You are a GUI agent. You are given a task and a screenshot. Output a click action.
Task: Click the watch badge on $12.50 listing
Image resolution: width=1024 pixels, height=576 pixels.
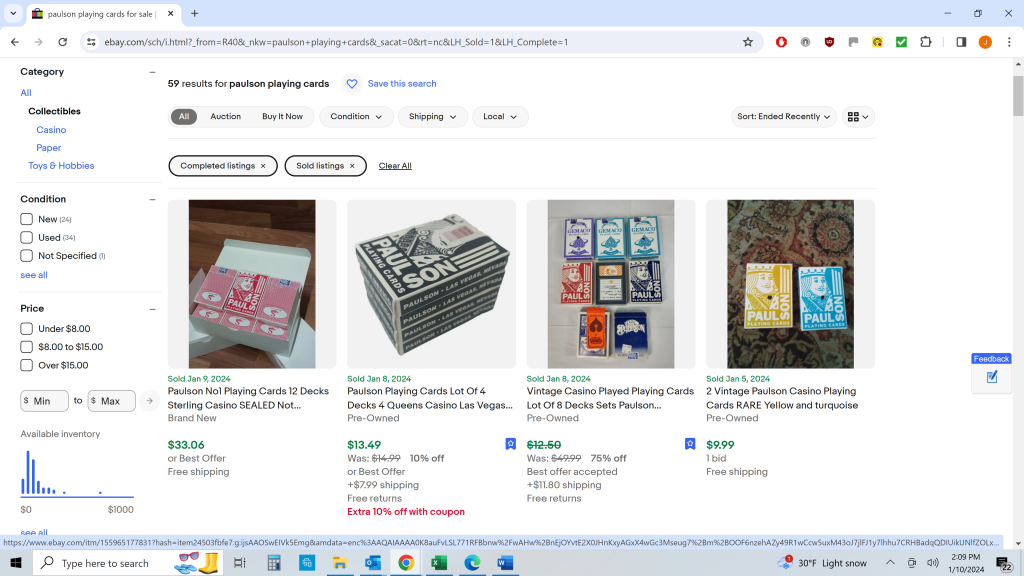click(x=690, y=444)
